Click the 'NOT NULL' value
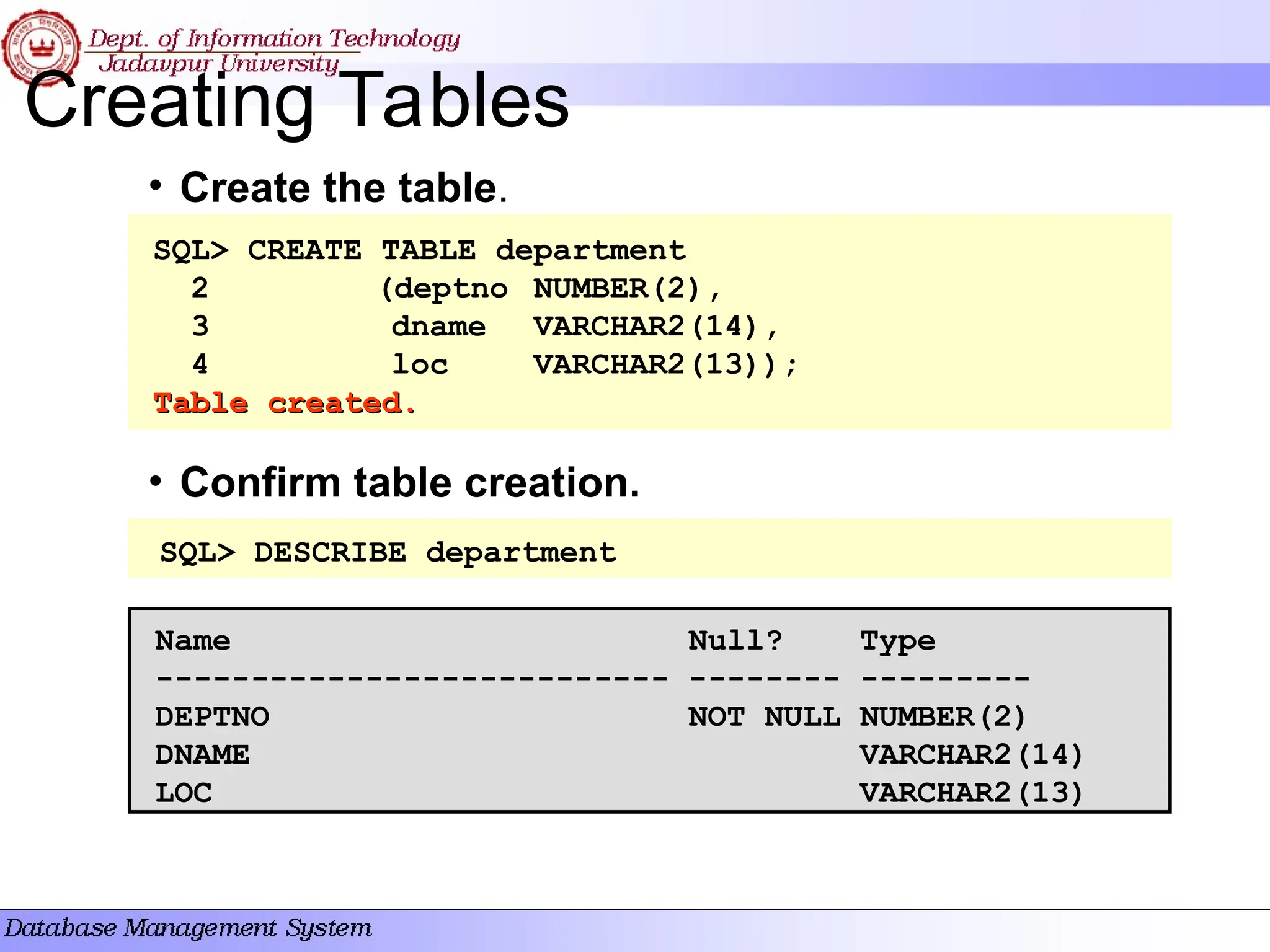Screen dimensions: 1270x952 (x=765, y=716)
